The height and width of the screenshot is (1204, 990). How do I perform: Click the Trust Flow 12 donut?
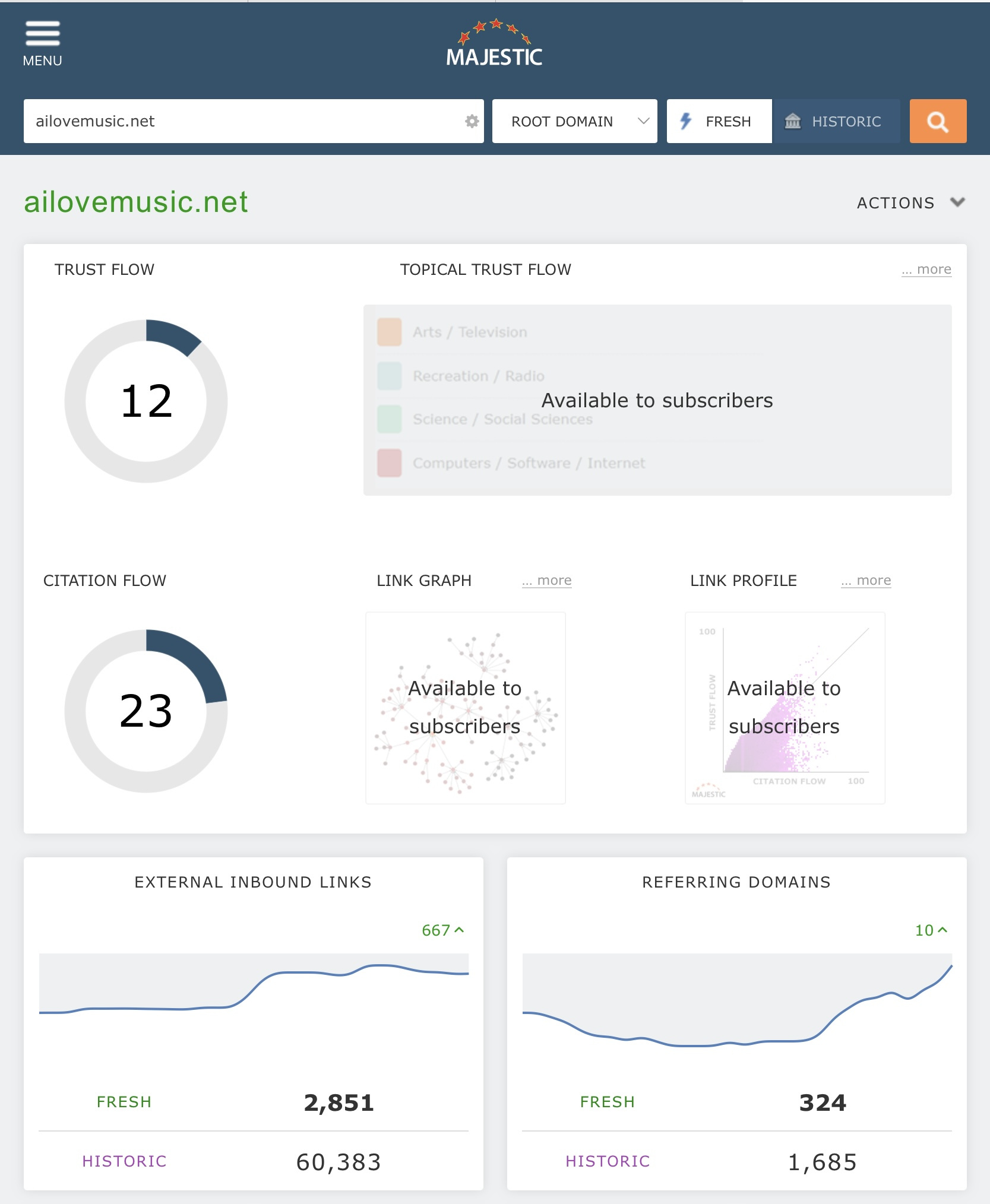pyautogui.click(x=146, y=401)
